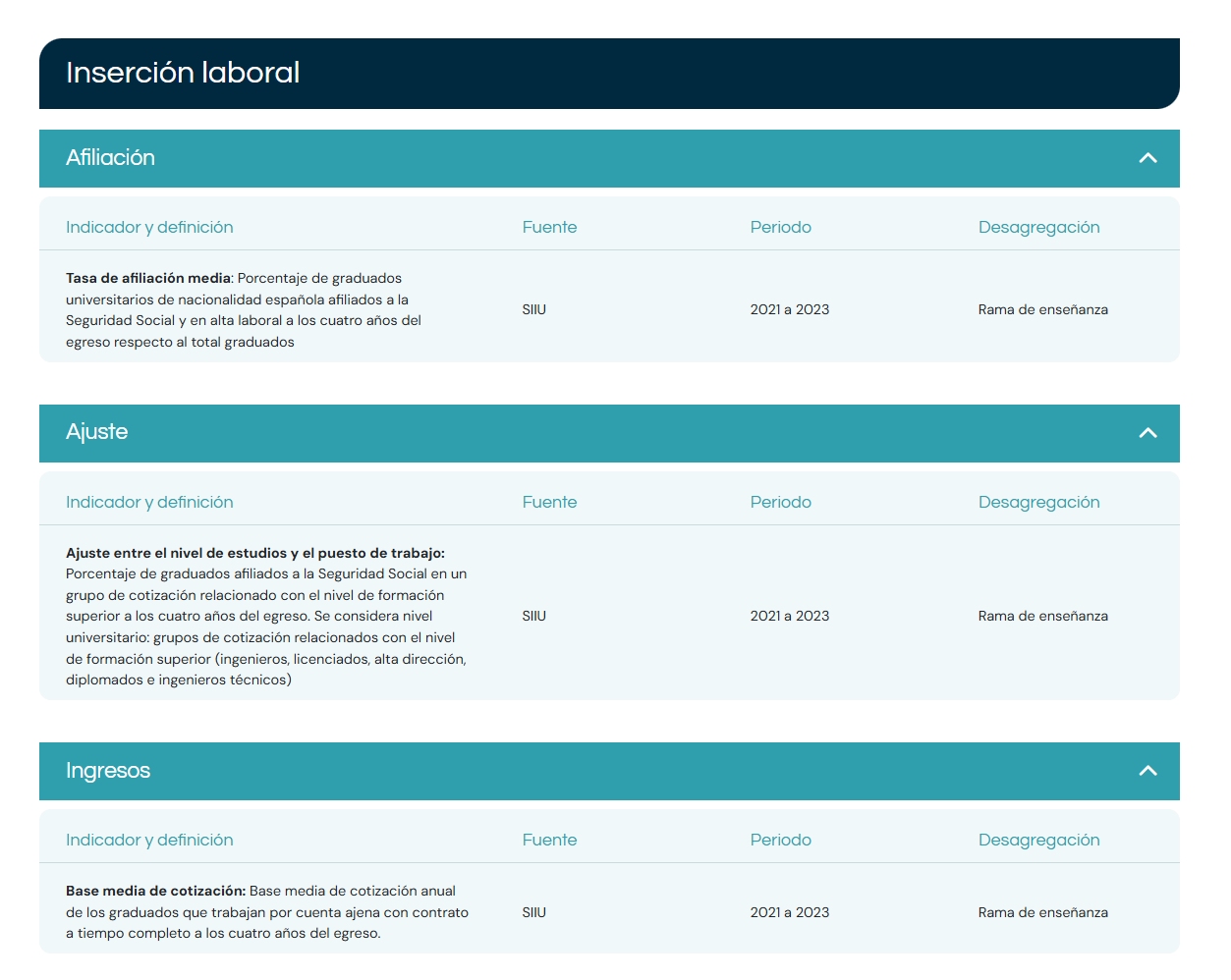Click the SIIU source in the Ingresos row
1231x980 pixels.
(x=533, y=912)
